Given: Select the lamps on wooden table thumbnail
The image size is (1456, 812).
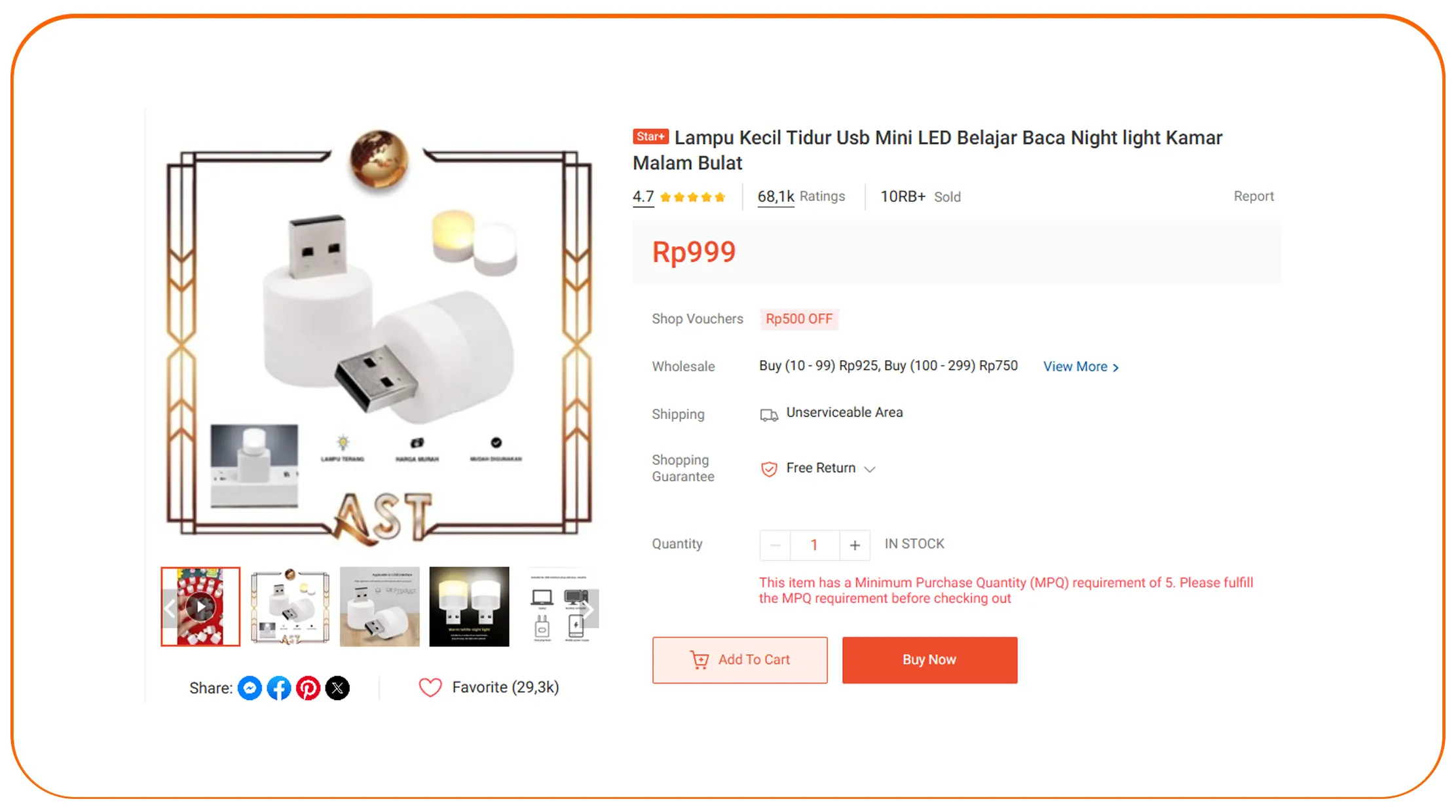Looking at the screenshot, I should 380,606.
